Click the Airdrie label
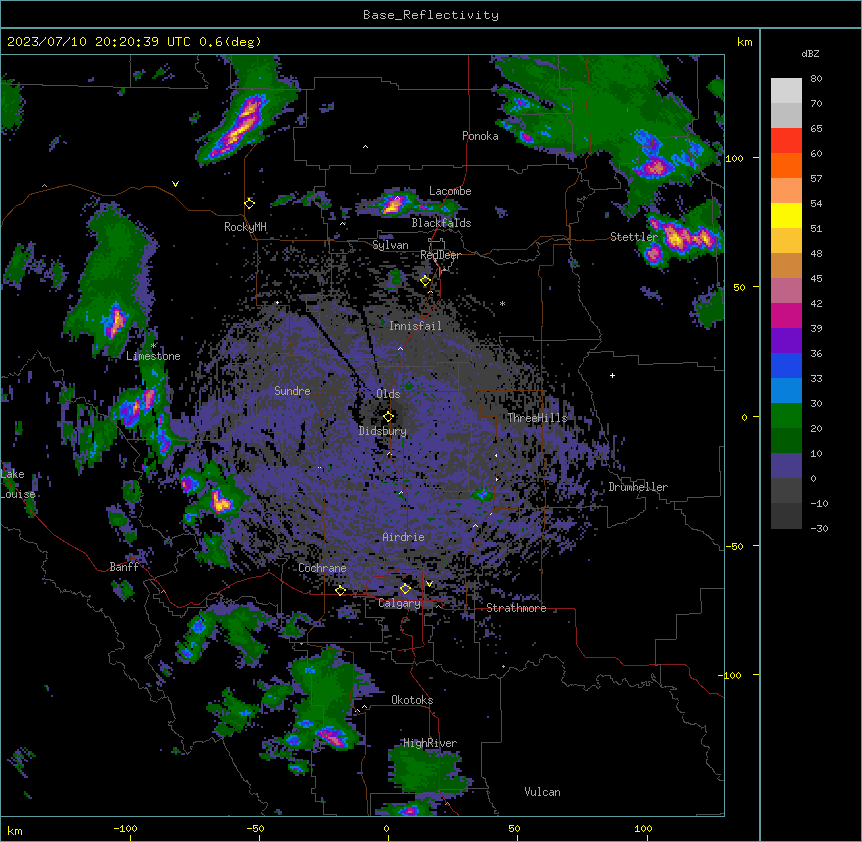Screen dimensions: 862x842 pos(404,537)
